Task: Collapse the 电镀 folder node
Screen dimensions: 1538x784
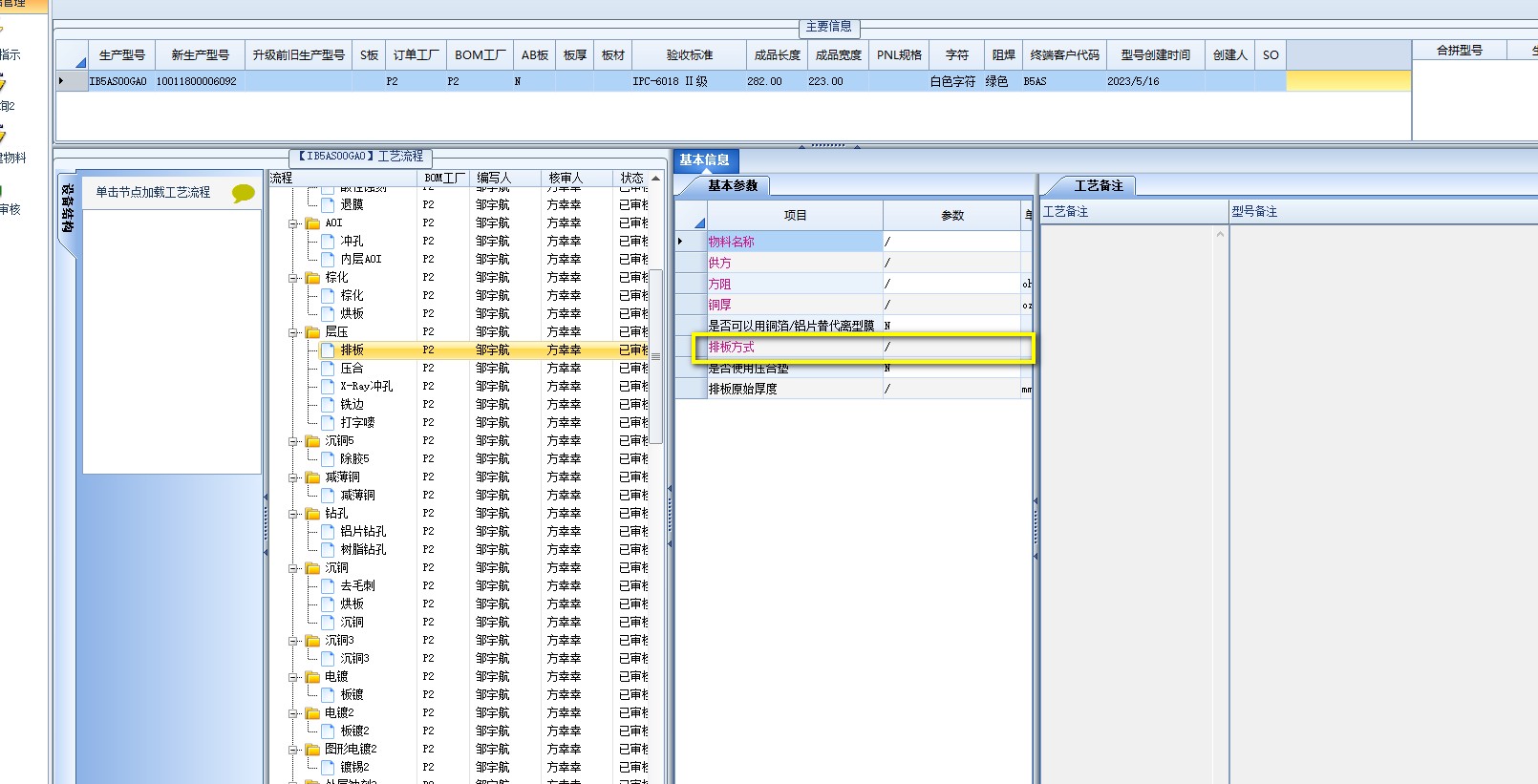Action: pos(294,677)
